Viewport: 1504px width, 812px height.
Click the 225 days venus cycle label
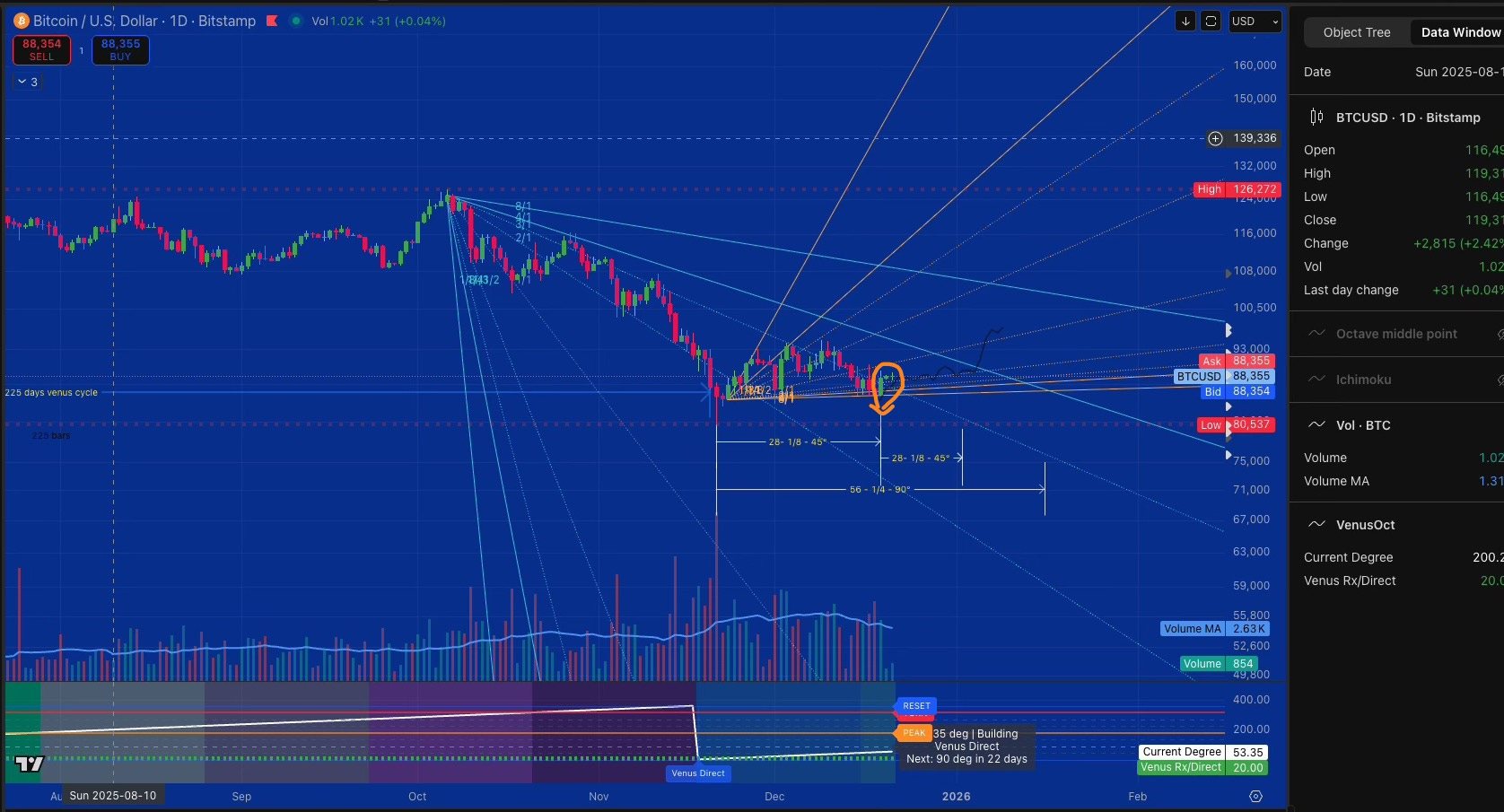[51, 392]
